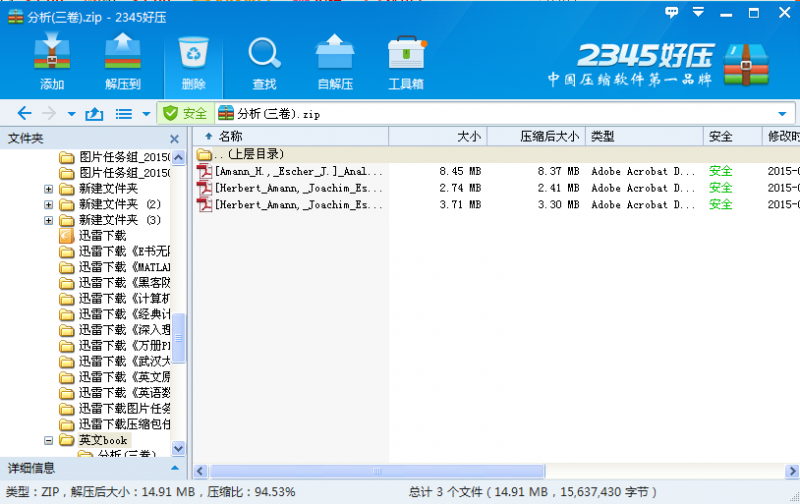Click the folder tree scroll down arrow
Image resolution: width=800 pixels, height=504 pixels.
click(x=179, y=448)
